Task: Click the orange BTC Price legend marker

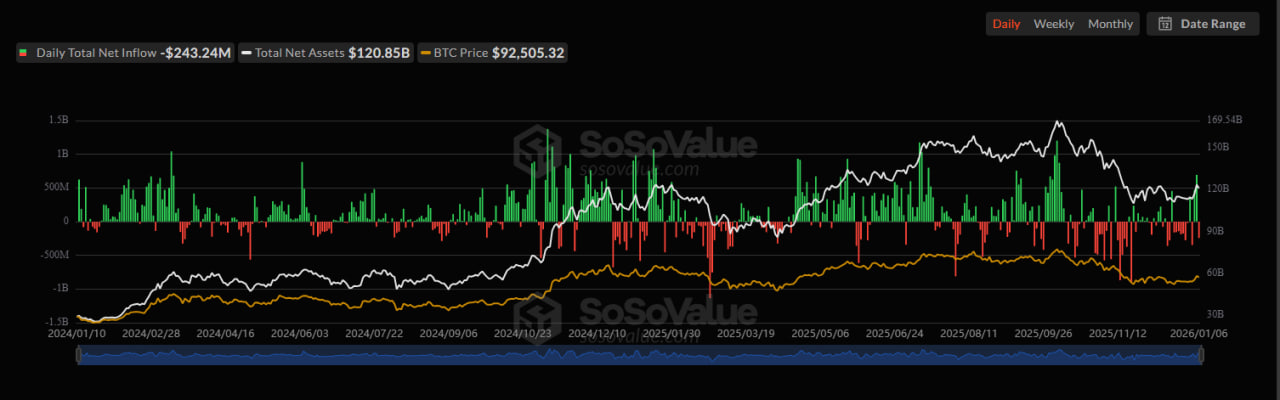Action: (x=426, y=52)
